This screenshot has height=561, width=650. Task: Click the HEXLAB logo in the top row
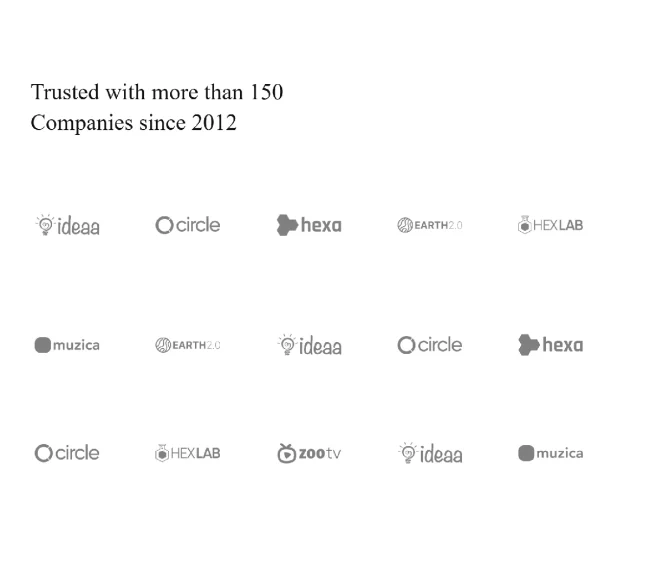tap(550, 225)
